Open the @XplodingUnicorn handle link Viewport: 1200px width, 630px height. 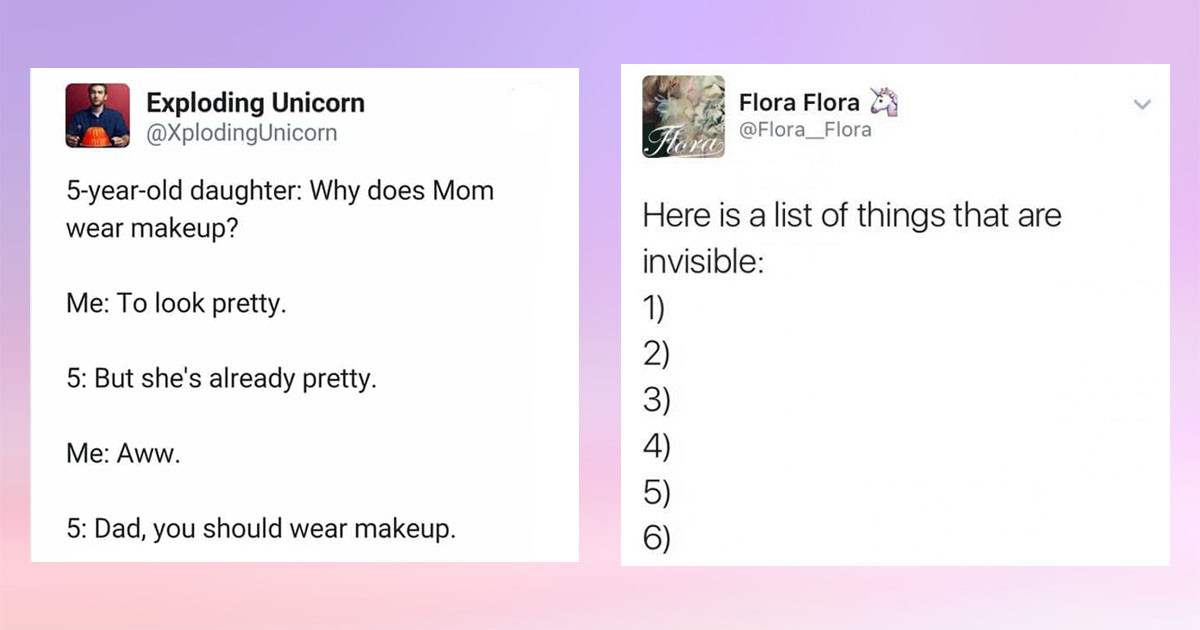(x=241, y=132)
